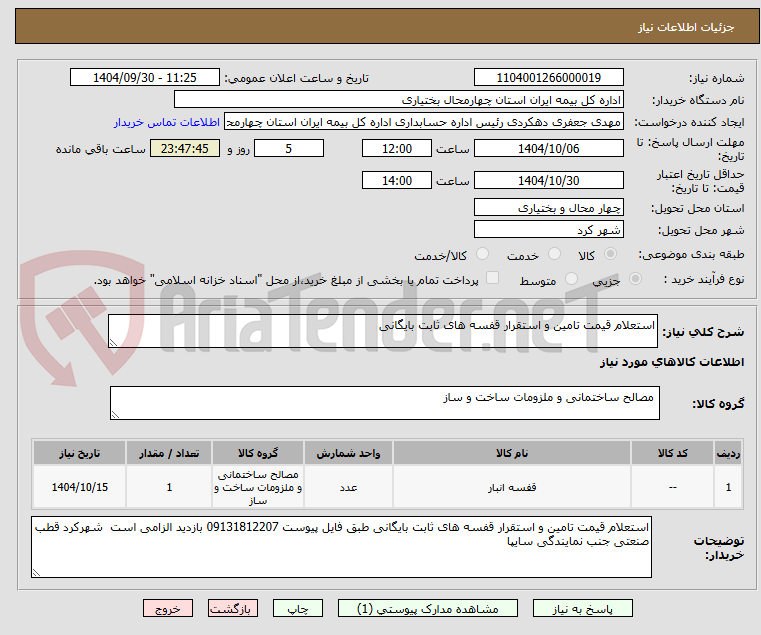Screen dimensions: 761x635
Task: Select the متوسط purchase type radio
Action: [571, 279]
